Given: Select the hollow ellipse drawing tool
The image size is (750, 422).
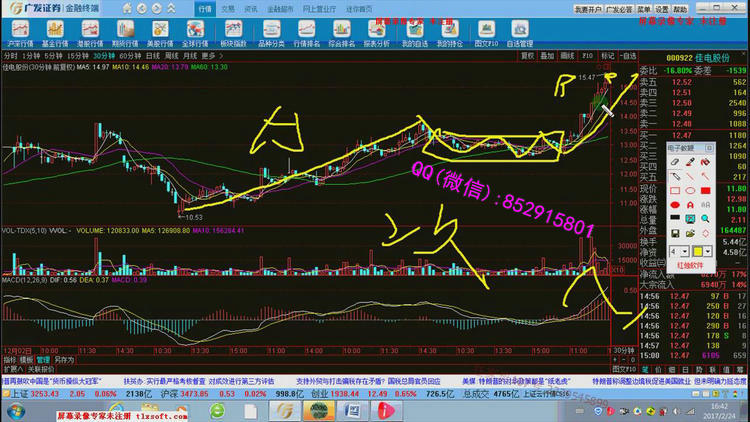Looking at the screenshot, I should coord(692,190).
